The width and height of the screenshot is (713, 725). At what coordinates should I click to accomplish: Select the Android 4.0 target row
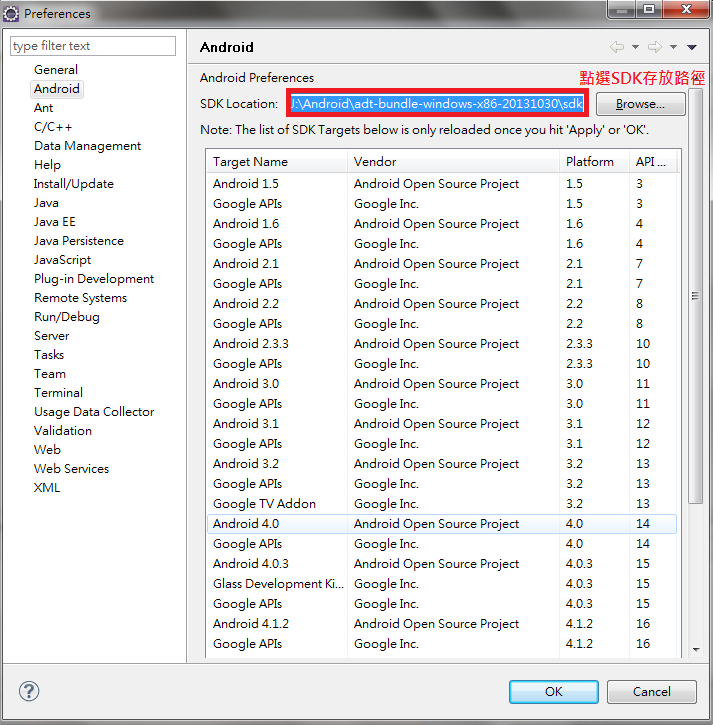pos(442,523)
